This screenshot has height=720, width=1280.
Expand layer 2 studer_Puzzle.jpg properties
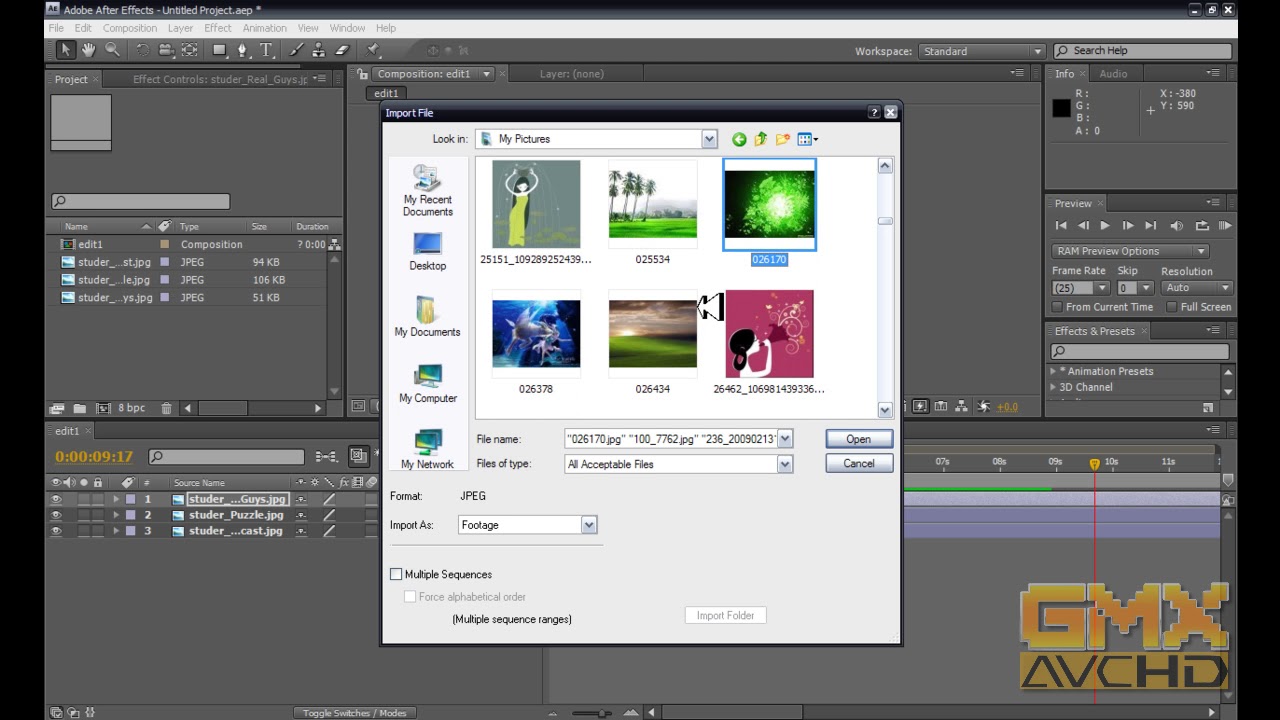pos(116,515)
